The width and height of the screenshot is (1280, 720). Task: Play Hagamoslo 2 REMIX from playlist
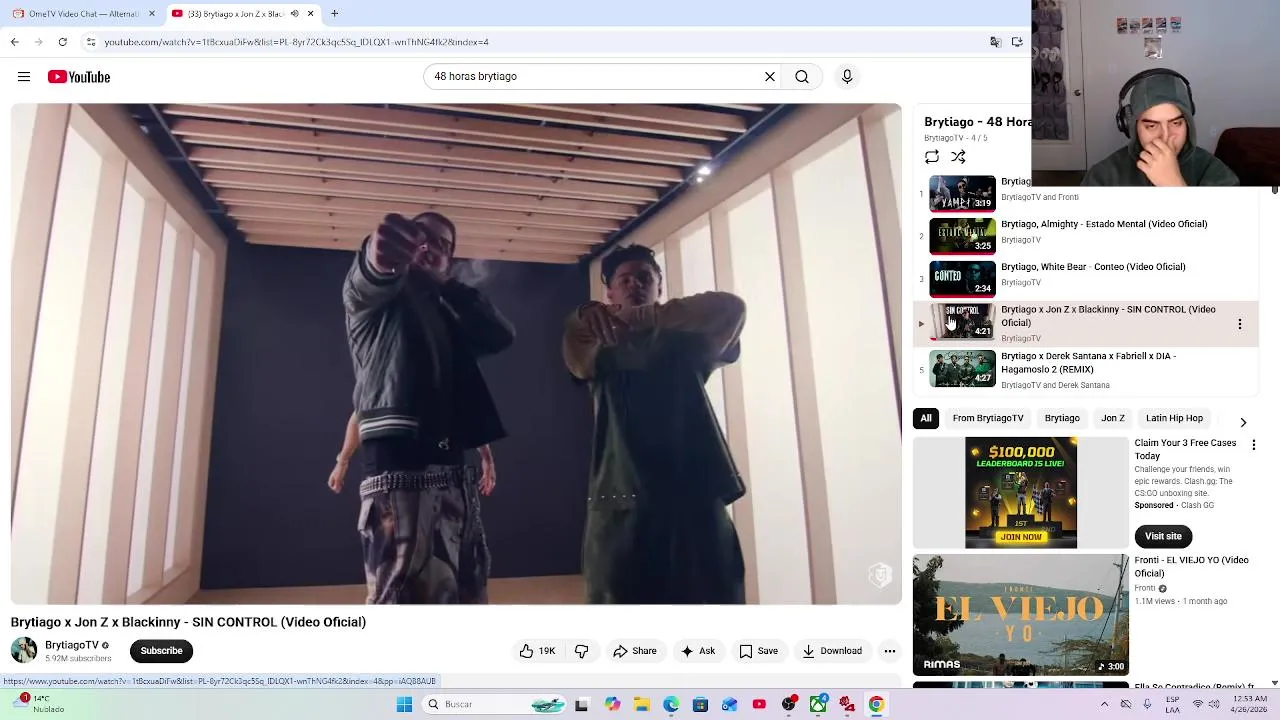pyautogui.click(x=1085, y=370)
